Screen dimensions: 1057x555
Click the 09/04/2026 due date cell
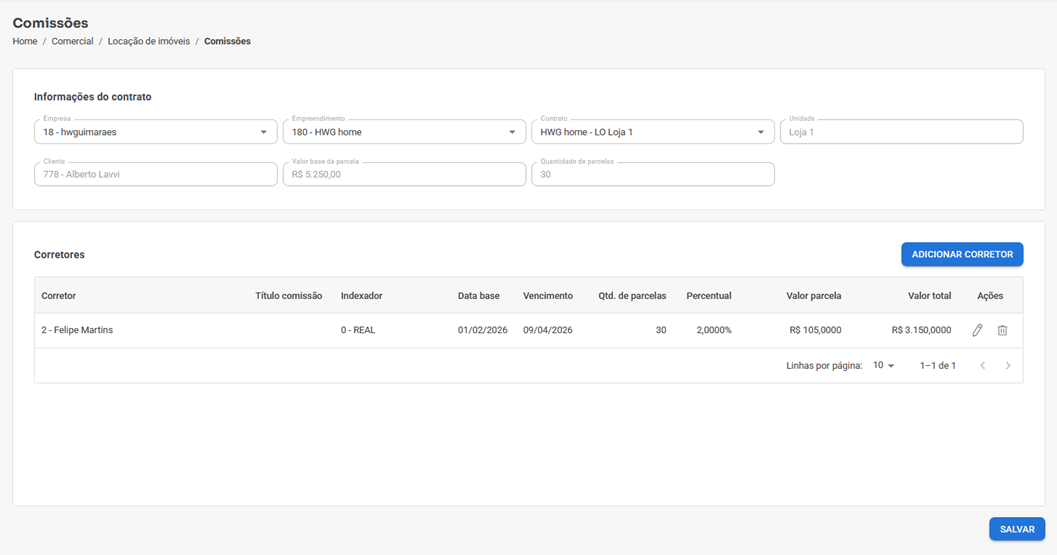(548, 330)
